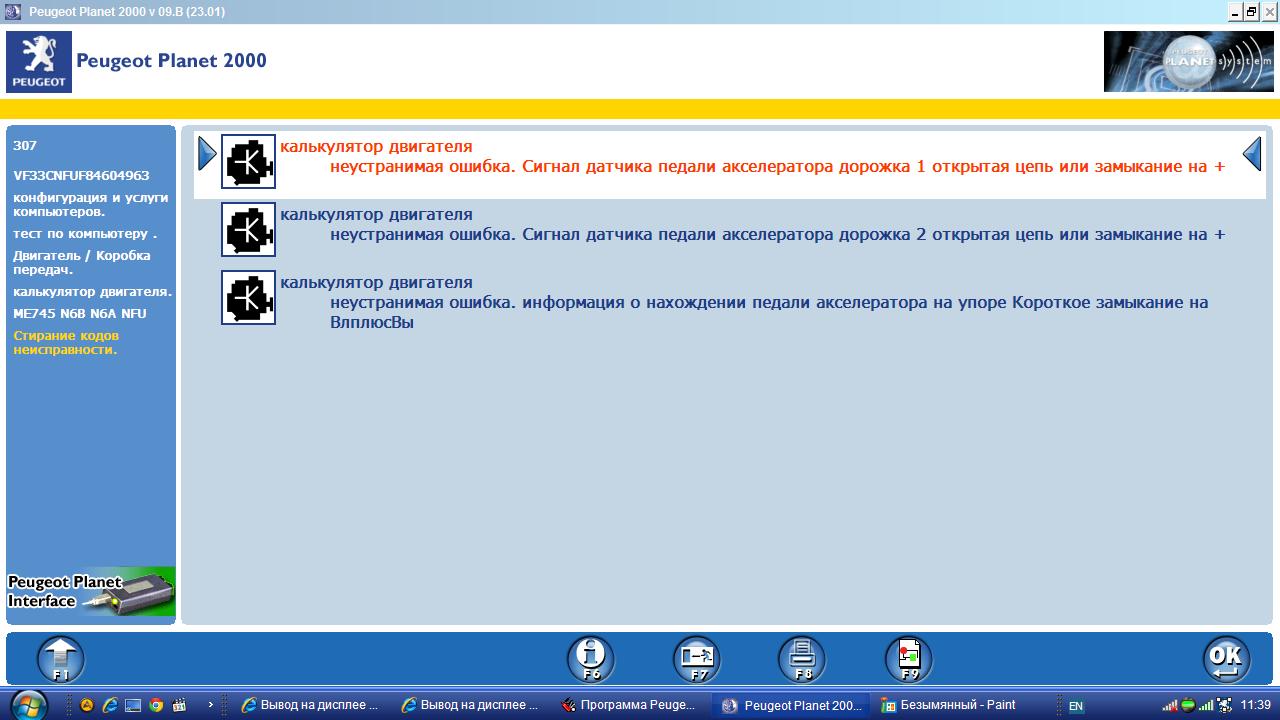
Task: Click the F9 report document button
Action: point(909,660)
